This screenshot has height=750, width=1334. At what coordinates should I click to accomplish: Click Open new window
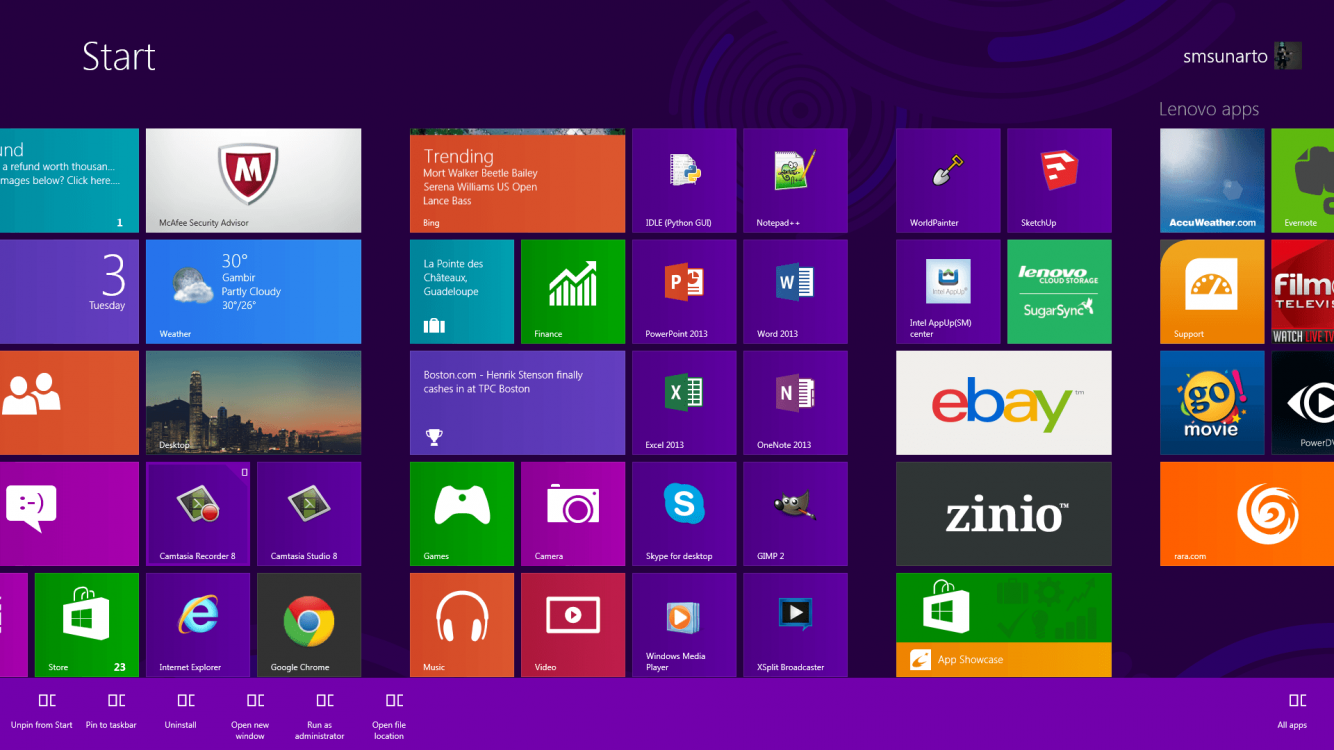coord(250,717)
